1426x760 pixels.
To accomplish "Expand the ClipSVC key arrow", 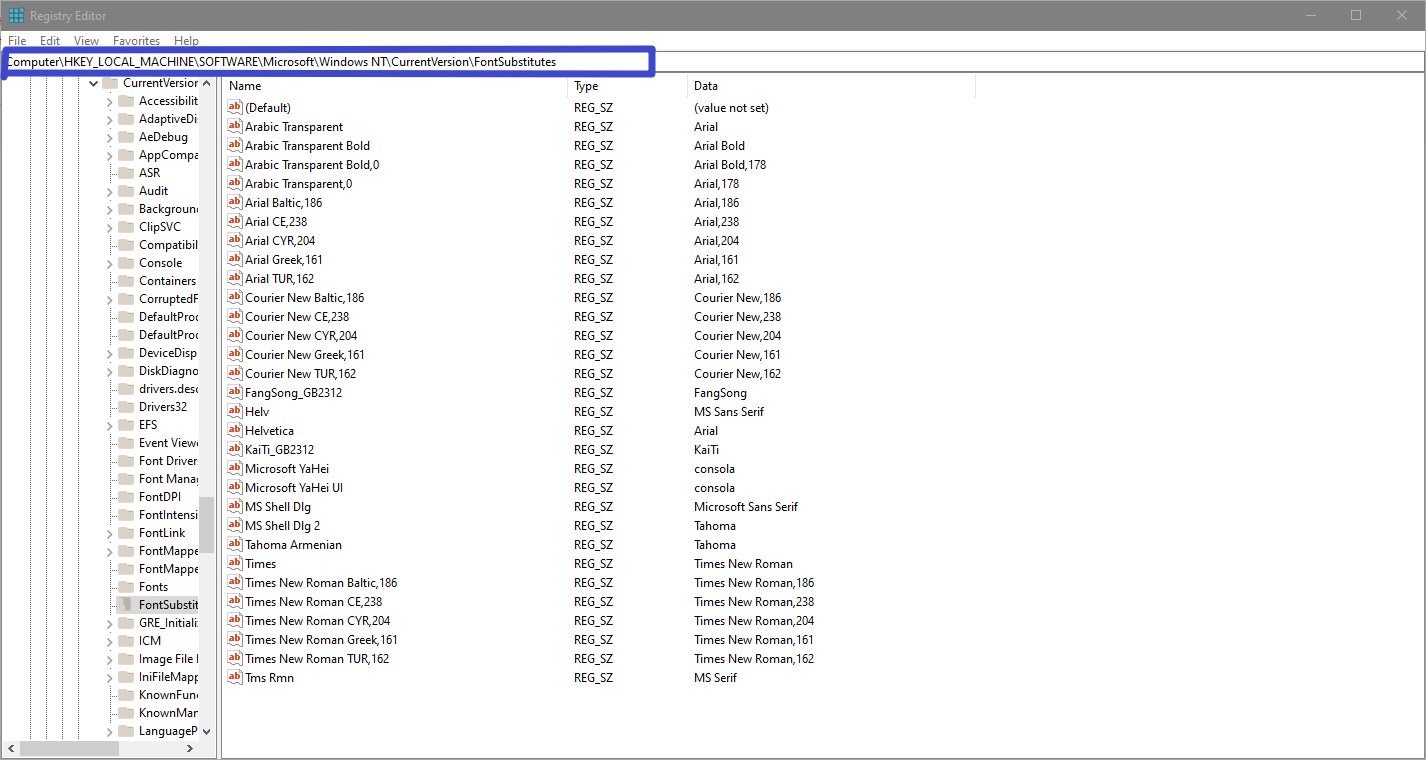I will point(109,227).
